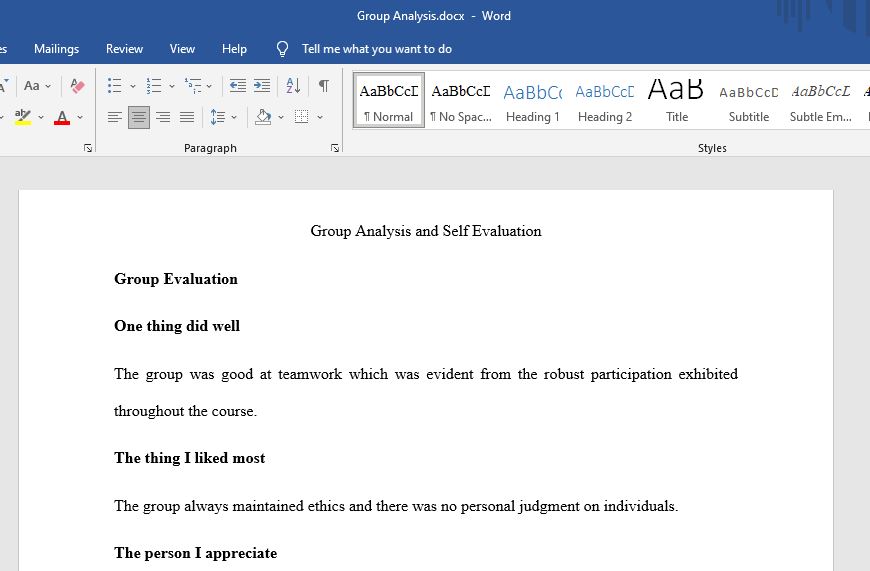Click the Numbering list icon
The height and width of the screenshot is (571, 870).
pyautogui.click(x=154, y=86)
